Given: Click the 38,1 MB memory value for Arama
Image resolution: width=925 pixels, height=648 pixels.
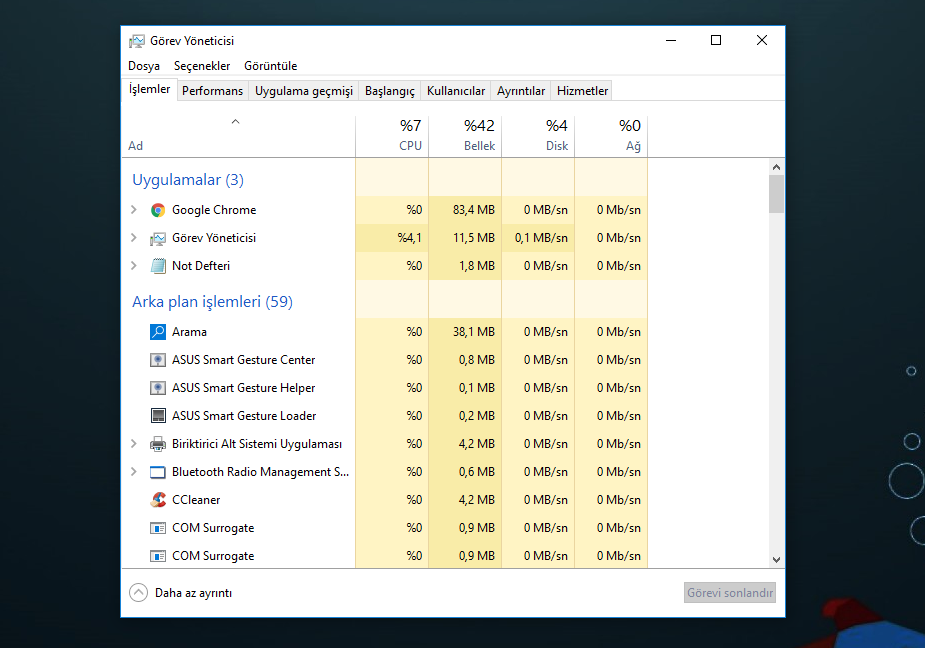Looking at the screenshot, I should (x=474, y=332).
